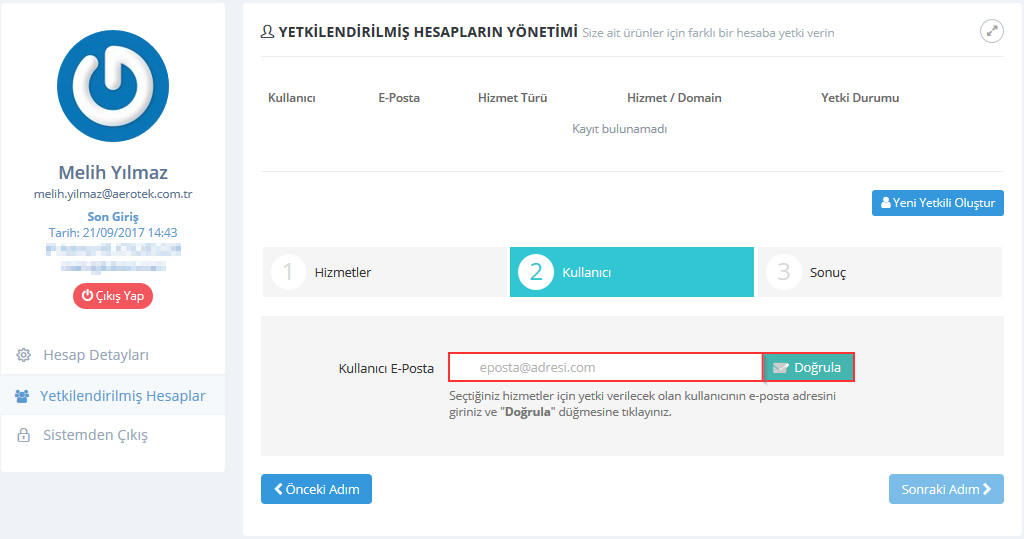
Task: Click the Hizmet / Domain column header
Action: [674, 98]
